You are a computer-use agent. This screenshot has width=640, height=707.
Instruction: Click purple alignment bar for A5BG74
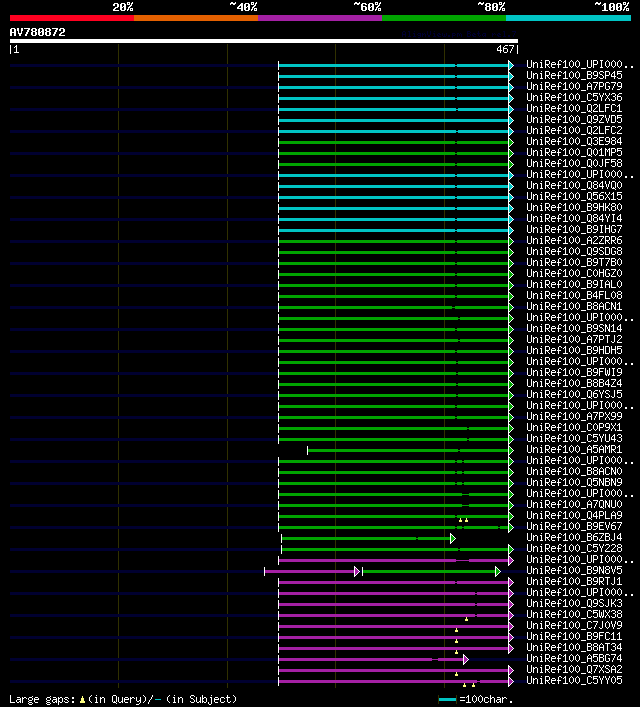(373, 660)
